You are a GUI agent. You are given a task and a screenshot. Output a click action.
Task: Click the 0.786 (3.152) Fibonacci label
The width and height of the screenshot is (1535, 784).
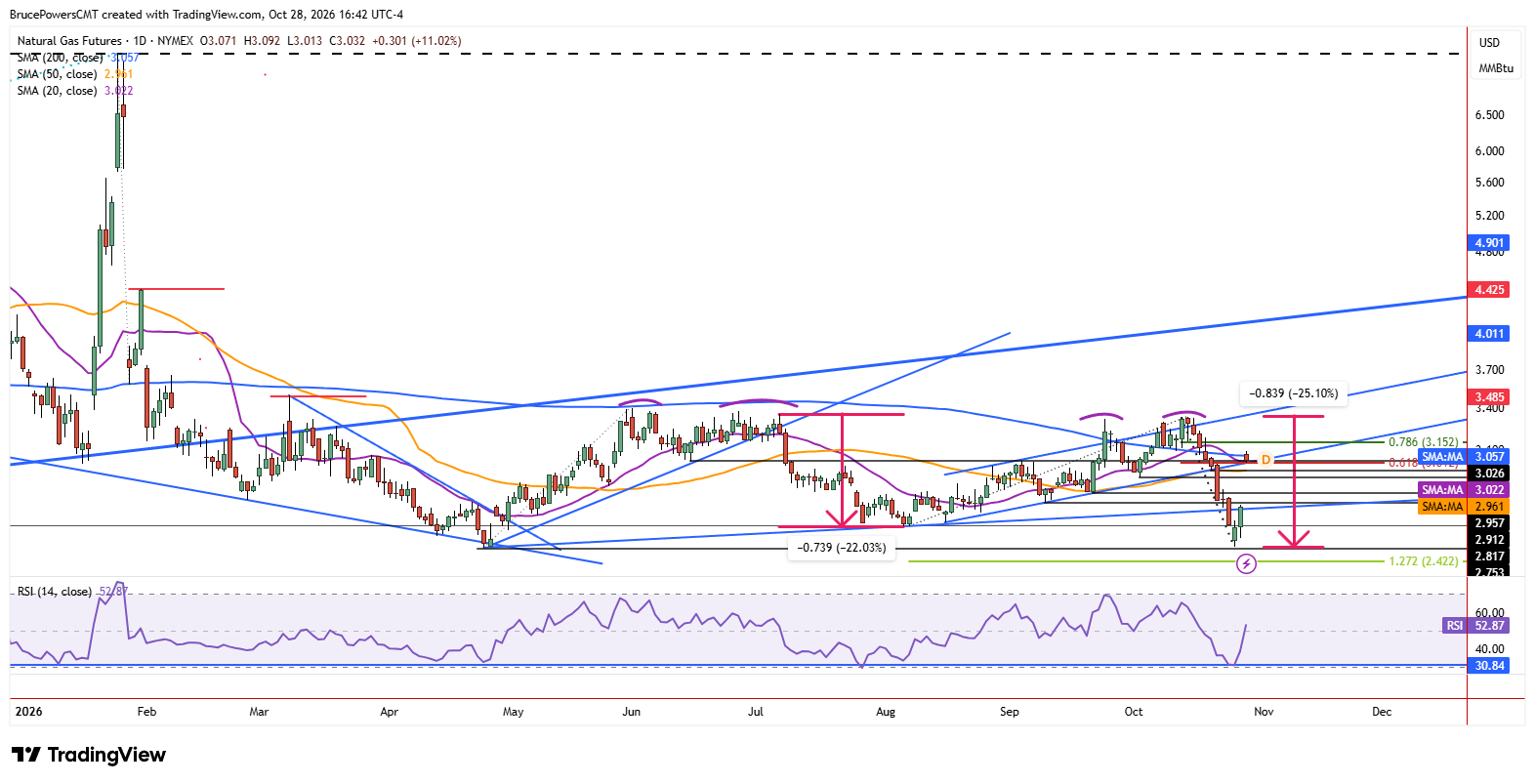pos(1423,442)
